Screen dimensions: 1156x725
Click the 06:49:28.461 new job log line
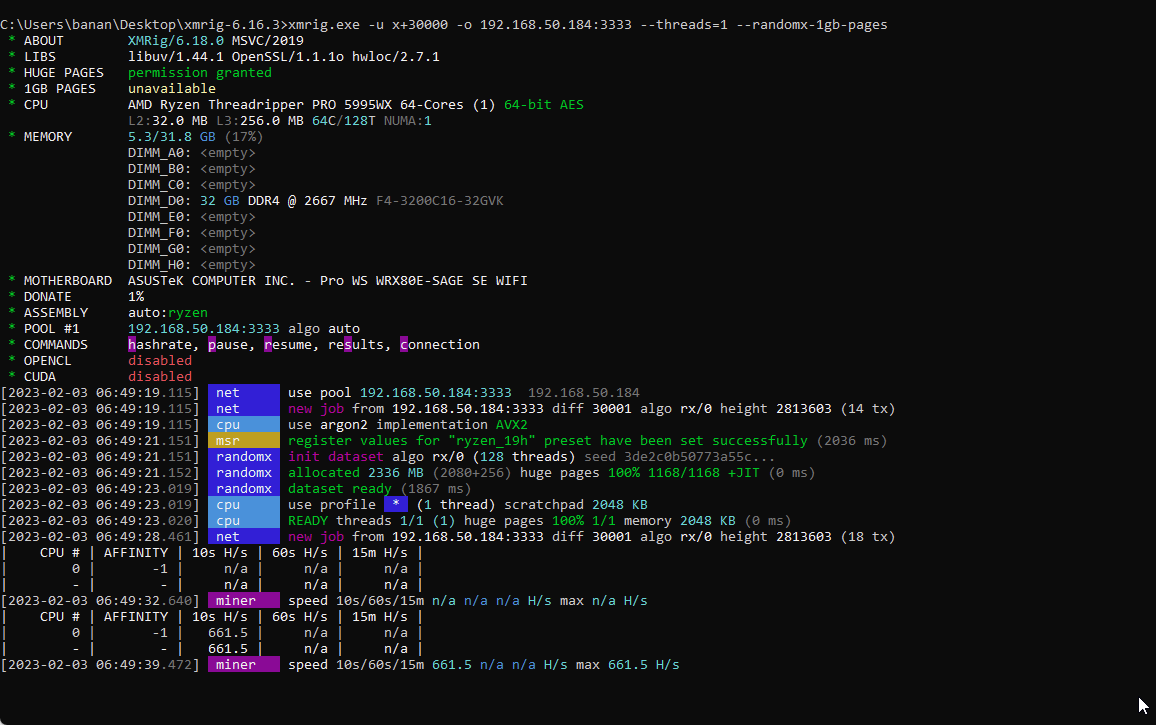click(448, 537)
